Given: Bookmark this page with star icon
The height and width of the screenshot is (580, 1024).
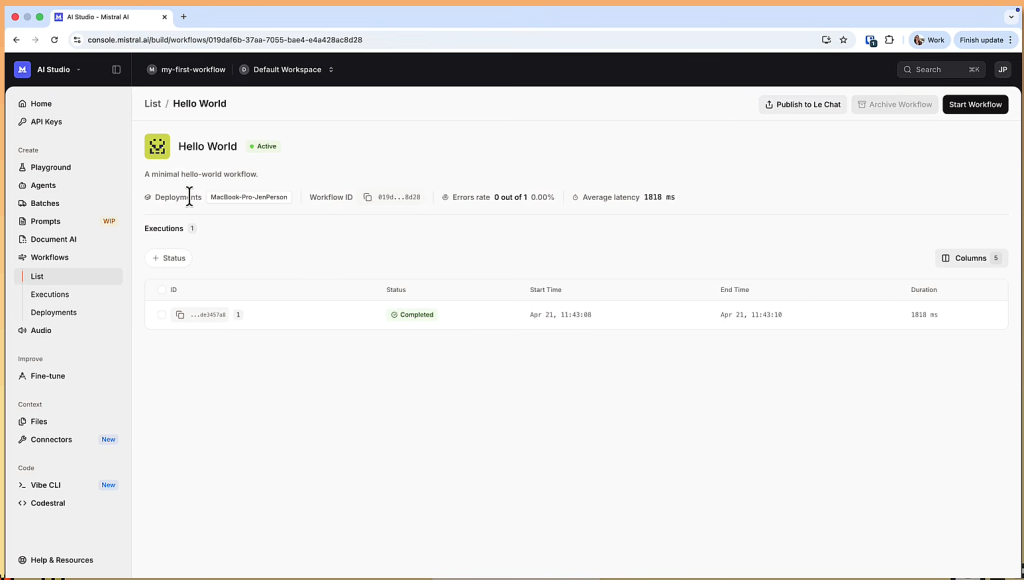Looking at the screenshot, I should tap(843, 40).
